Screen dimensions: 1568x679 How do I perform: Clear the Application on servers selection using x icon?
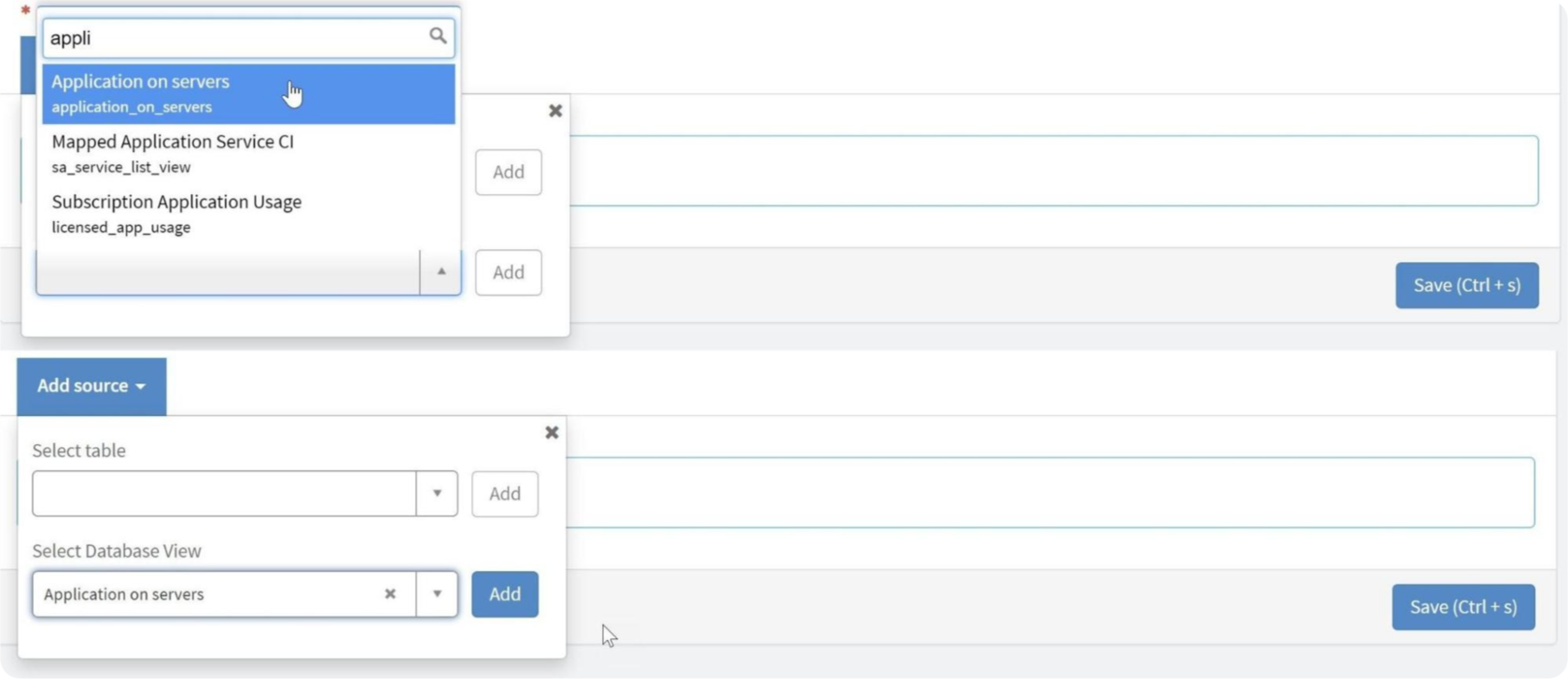(390, 594)
